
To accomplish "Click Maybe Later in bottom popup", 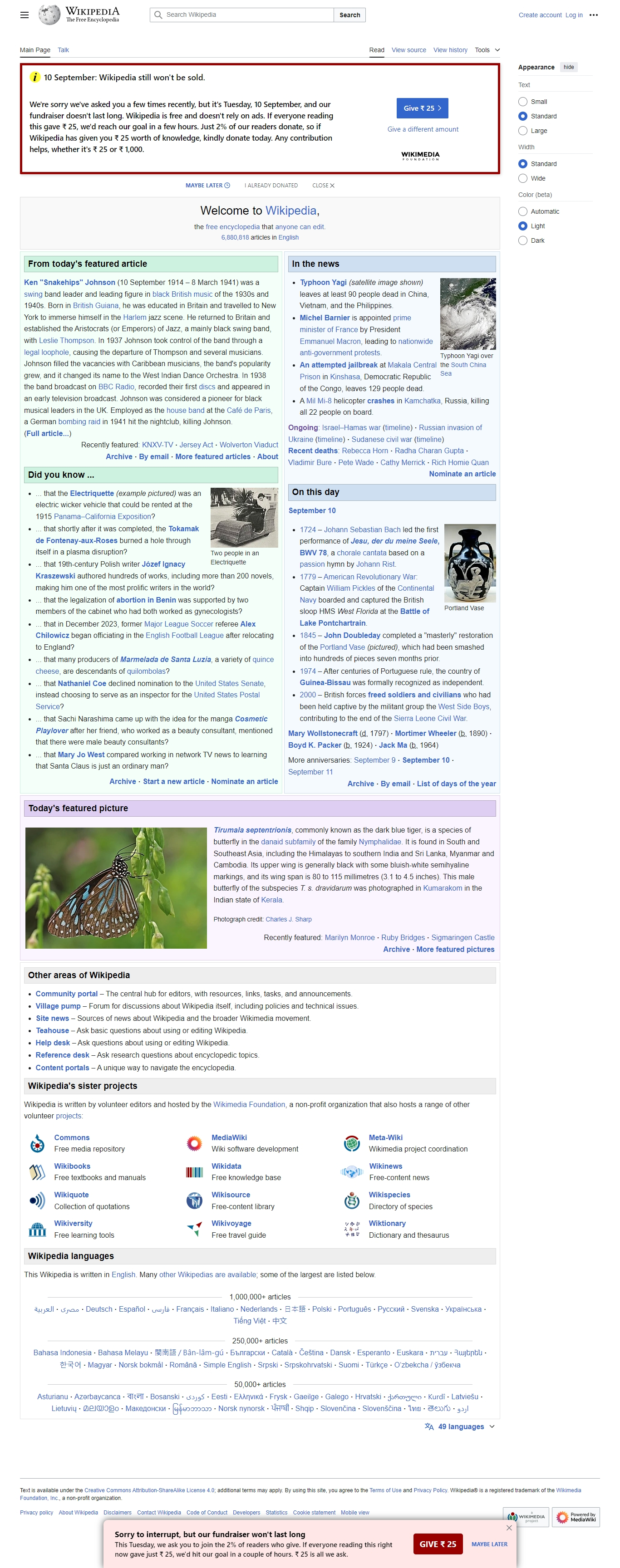I will coord(489,1543).
